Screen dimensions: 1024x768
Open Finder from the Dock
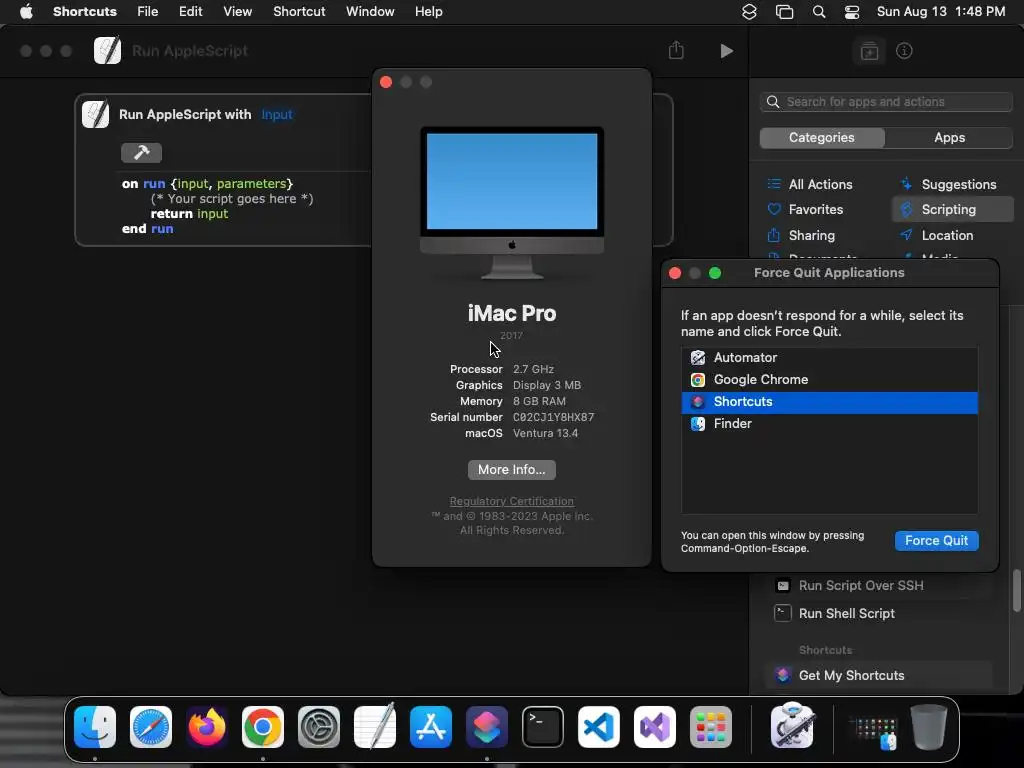point(95,727)
